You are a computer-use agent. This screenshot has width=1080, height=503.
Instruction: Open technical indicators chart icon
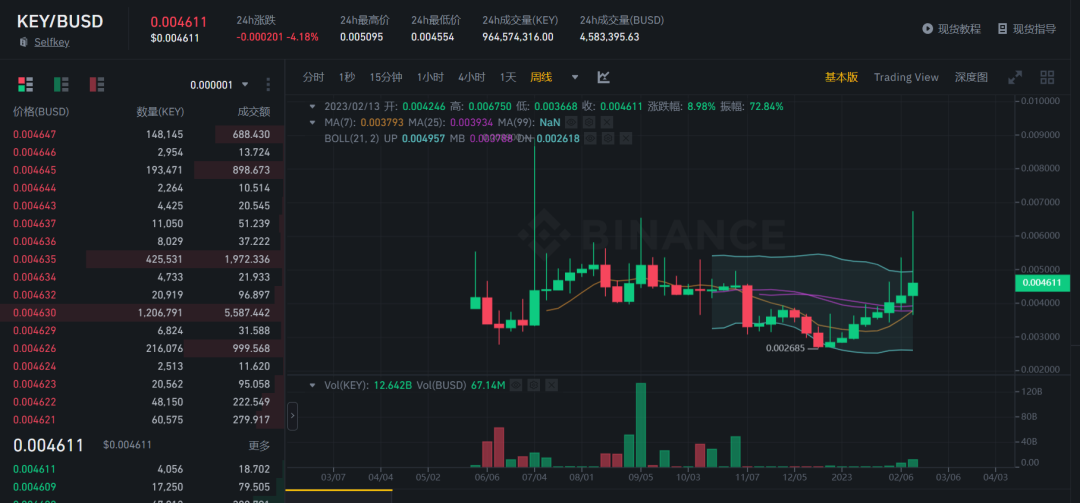point(603,77)
